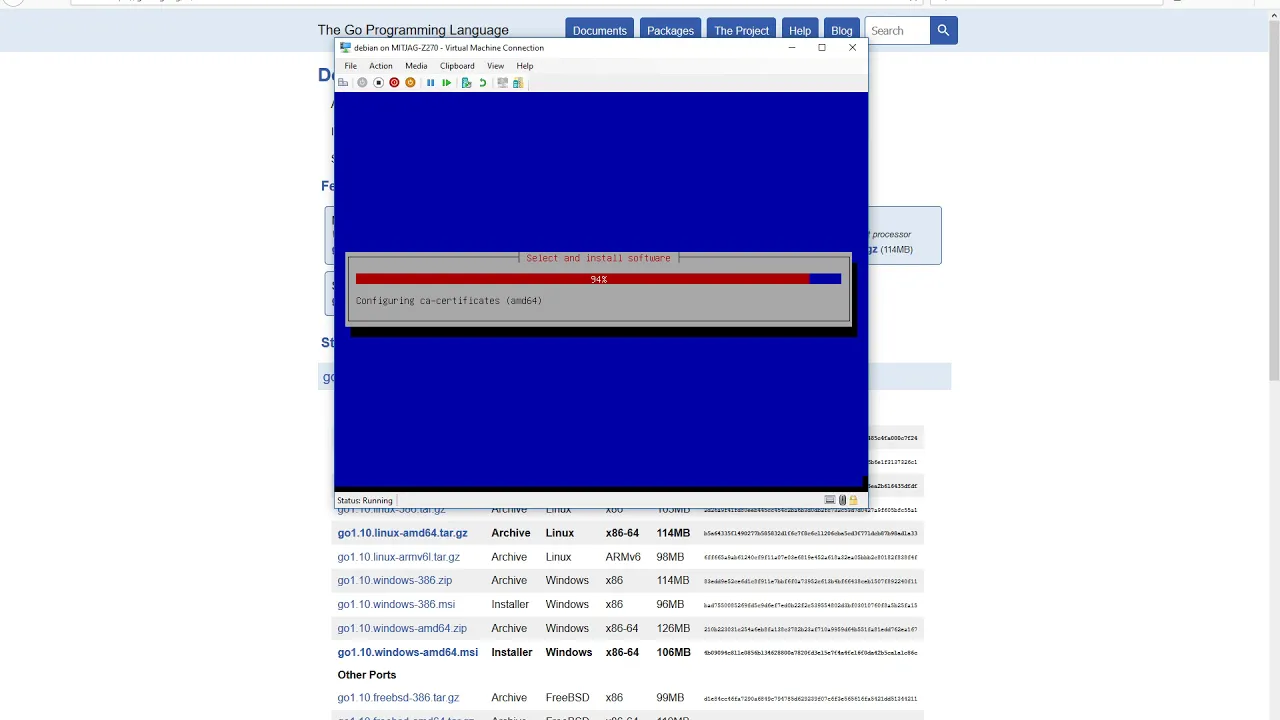Click VM Connection window title text

pos(449,47)
